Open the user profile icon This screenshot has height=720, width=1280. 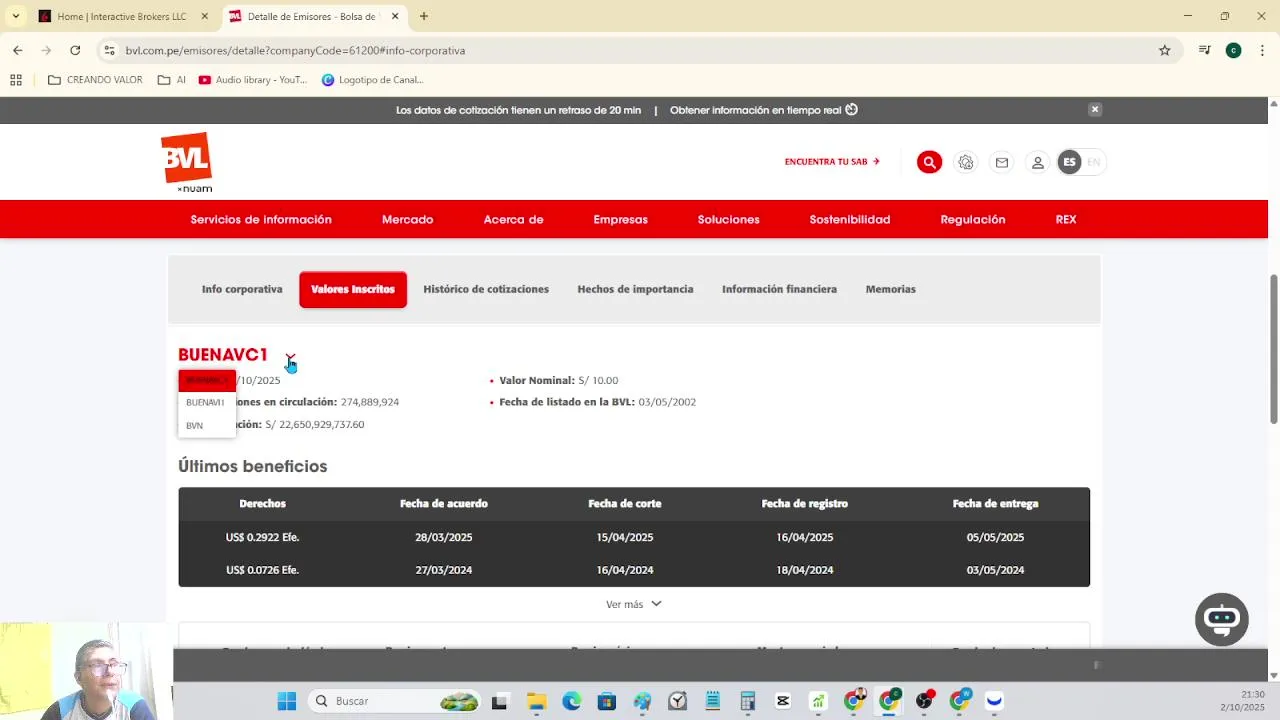(x=1038, y=162)
